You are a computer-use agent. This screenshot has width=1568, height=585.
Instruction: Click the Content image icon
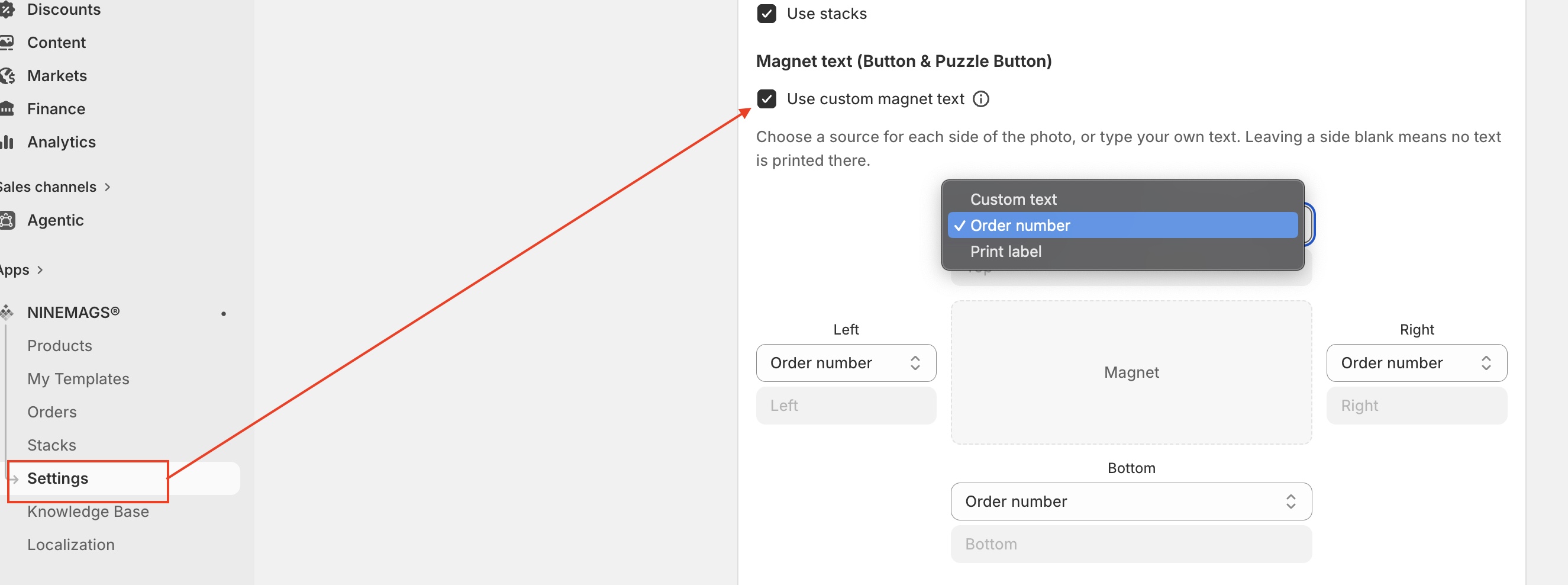(x=7, y=43)
